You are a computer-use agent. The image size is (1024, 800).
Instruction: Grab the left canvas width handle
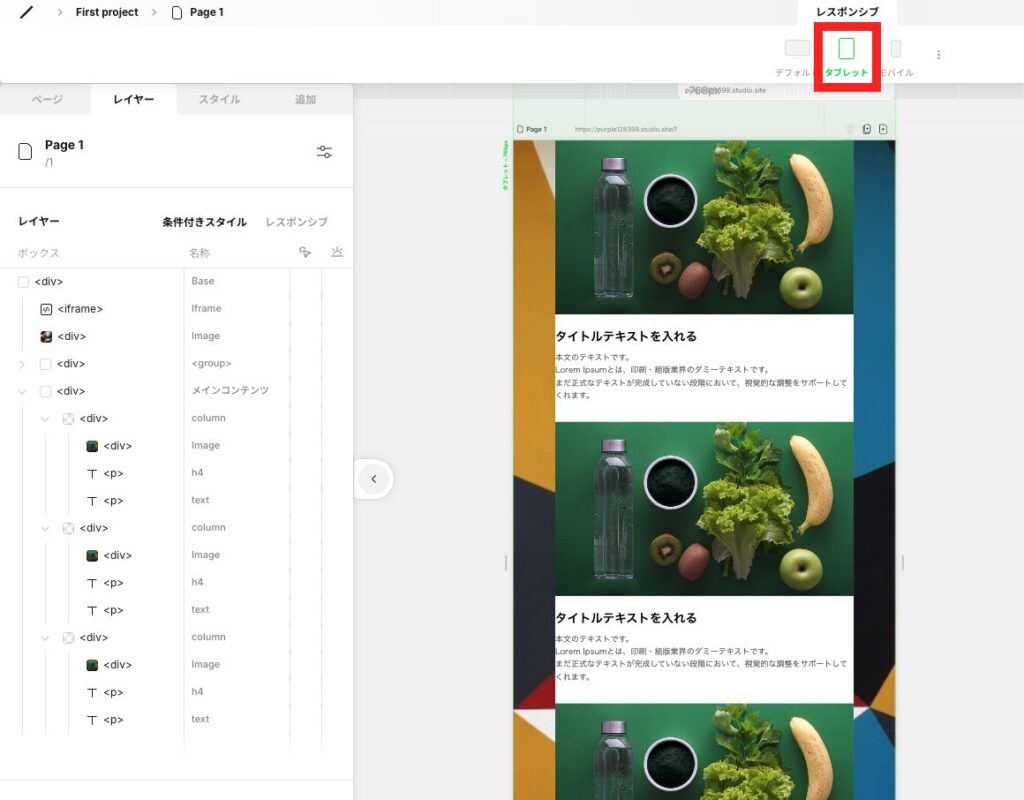[x=506, y=562]
